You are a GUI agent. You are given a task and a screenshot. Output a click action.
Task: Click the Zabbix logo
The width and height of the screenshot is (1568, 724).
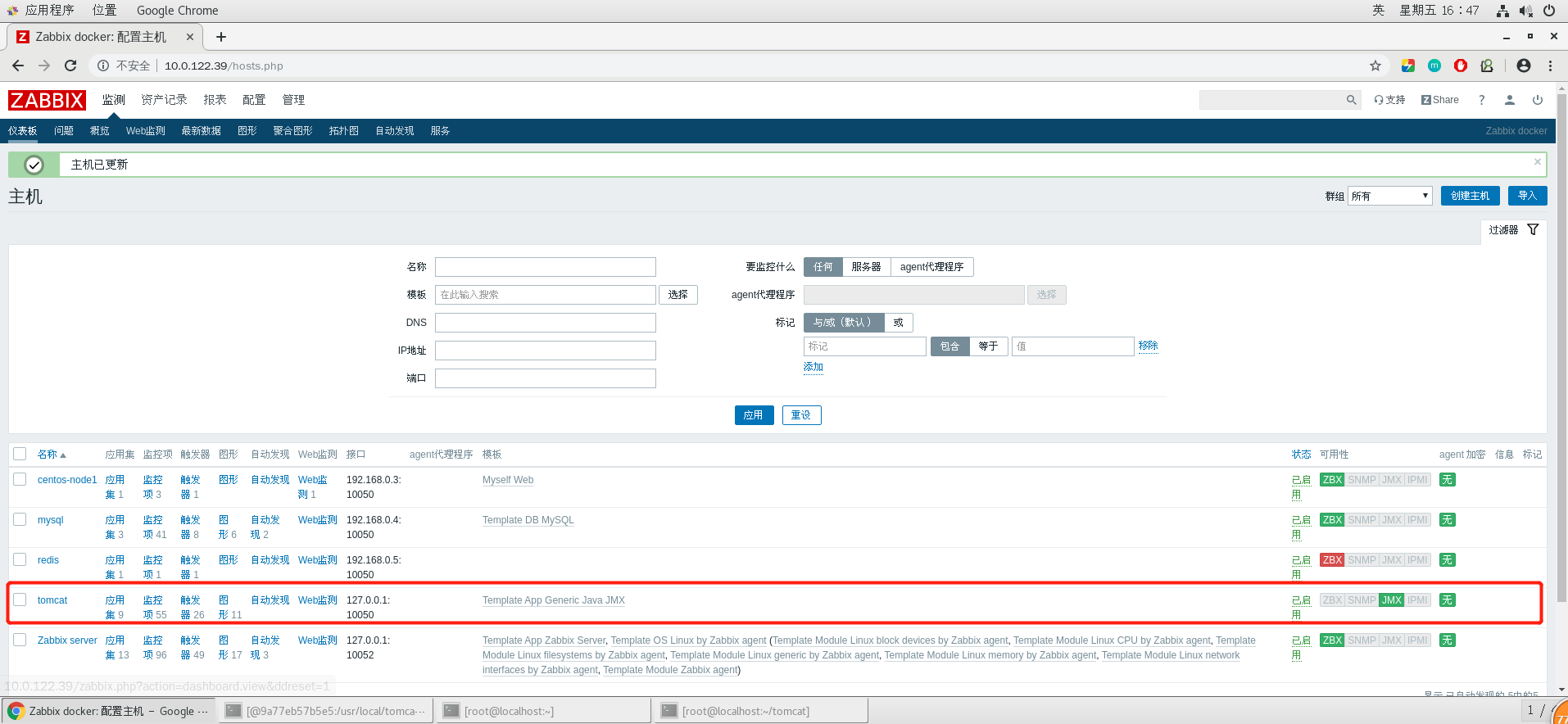(x=47, y=100)
